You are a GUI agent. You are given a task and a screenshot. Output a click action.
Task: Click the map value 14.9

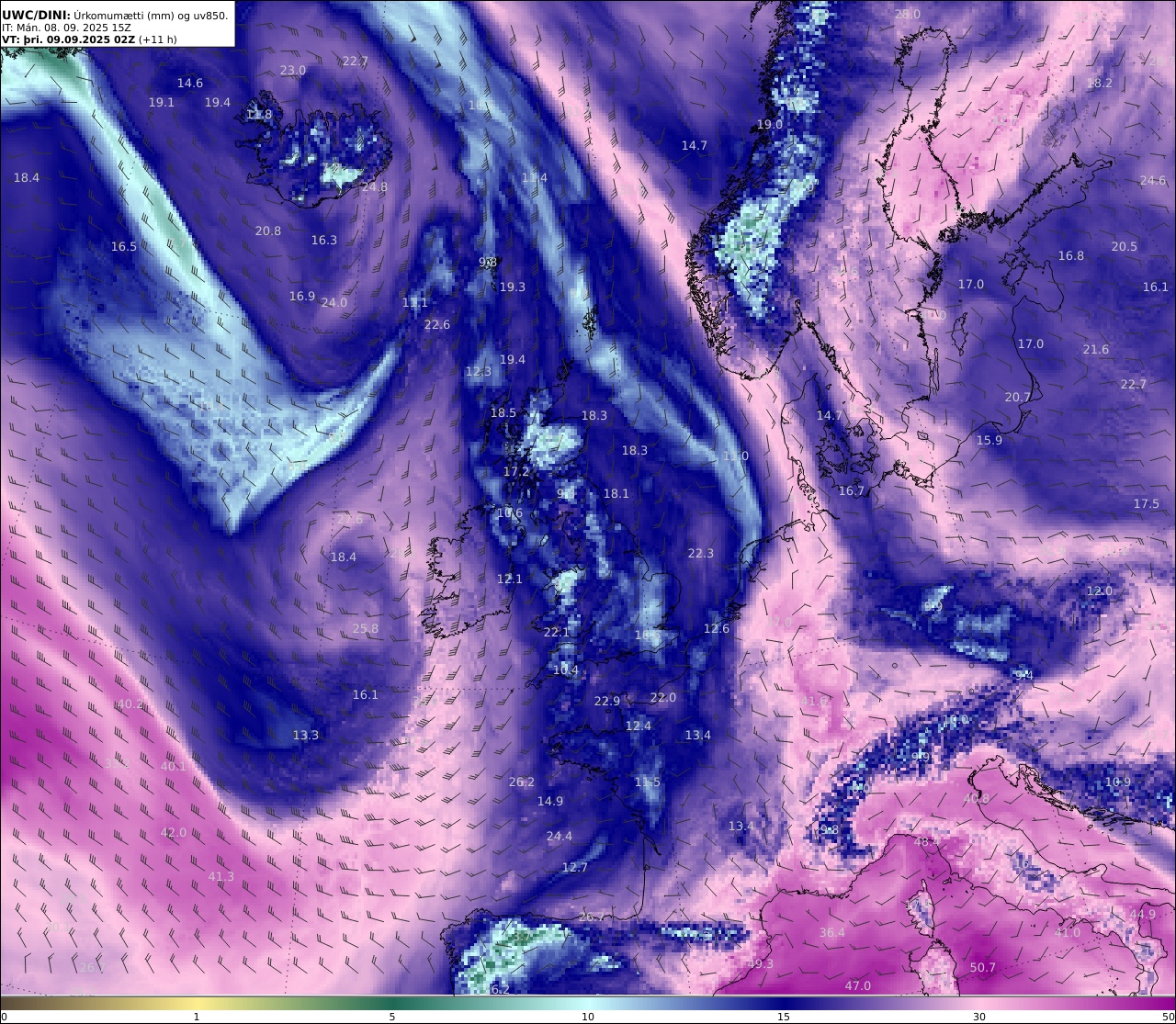(x=550, y=802)
